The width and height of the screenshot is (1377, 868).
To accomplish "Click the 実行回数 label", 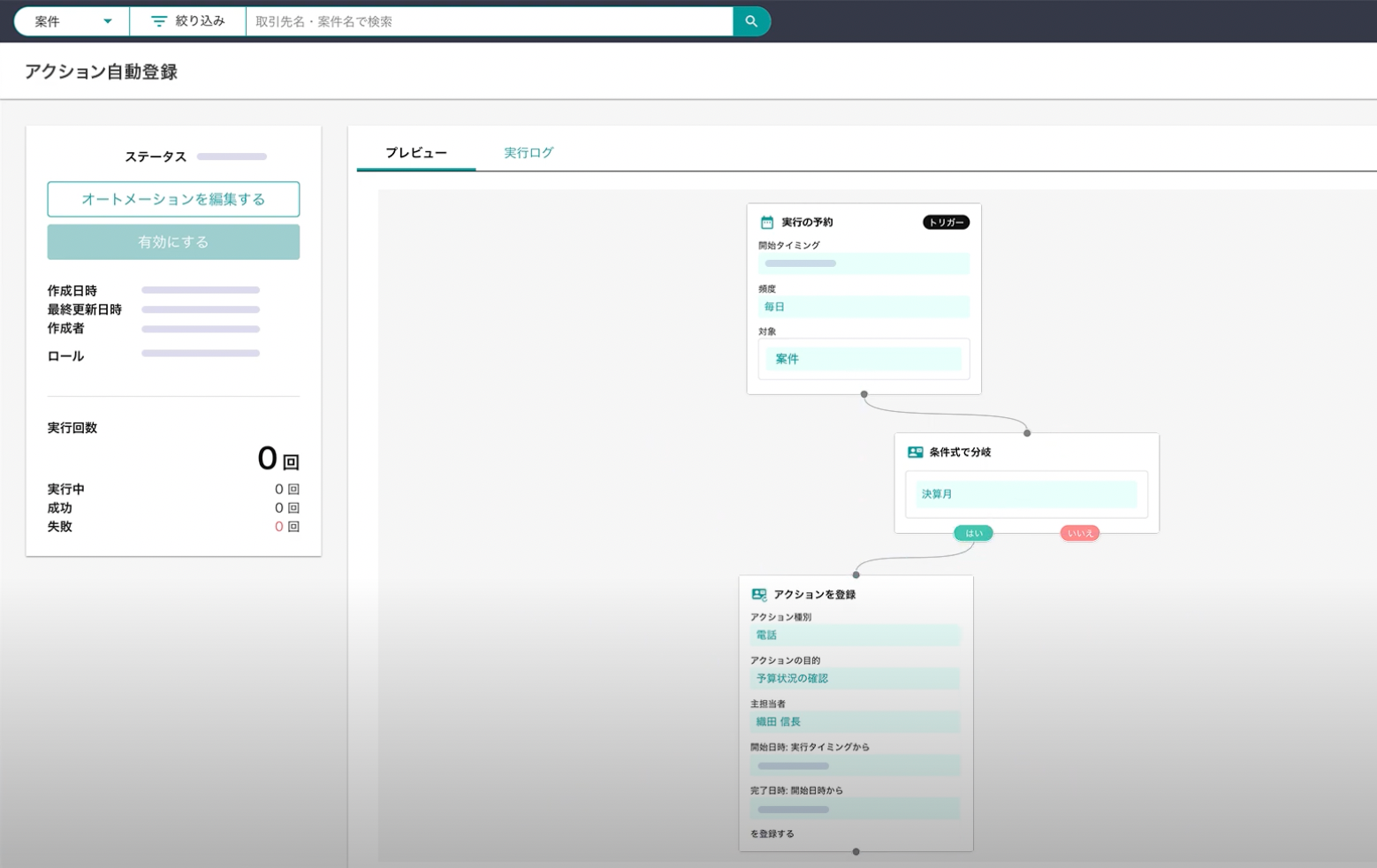I will click(72, 428).
